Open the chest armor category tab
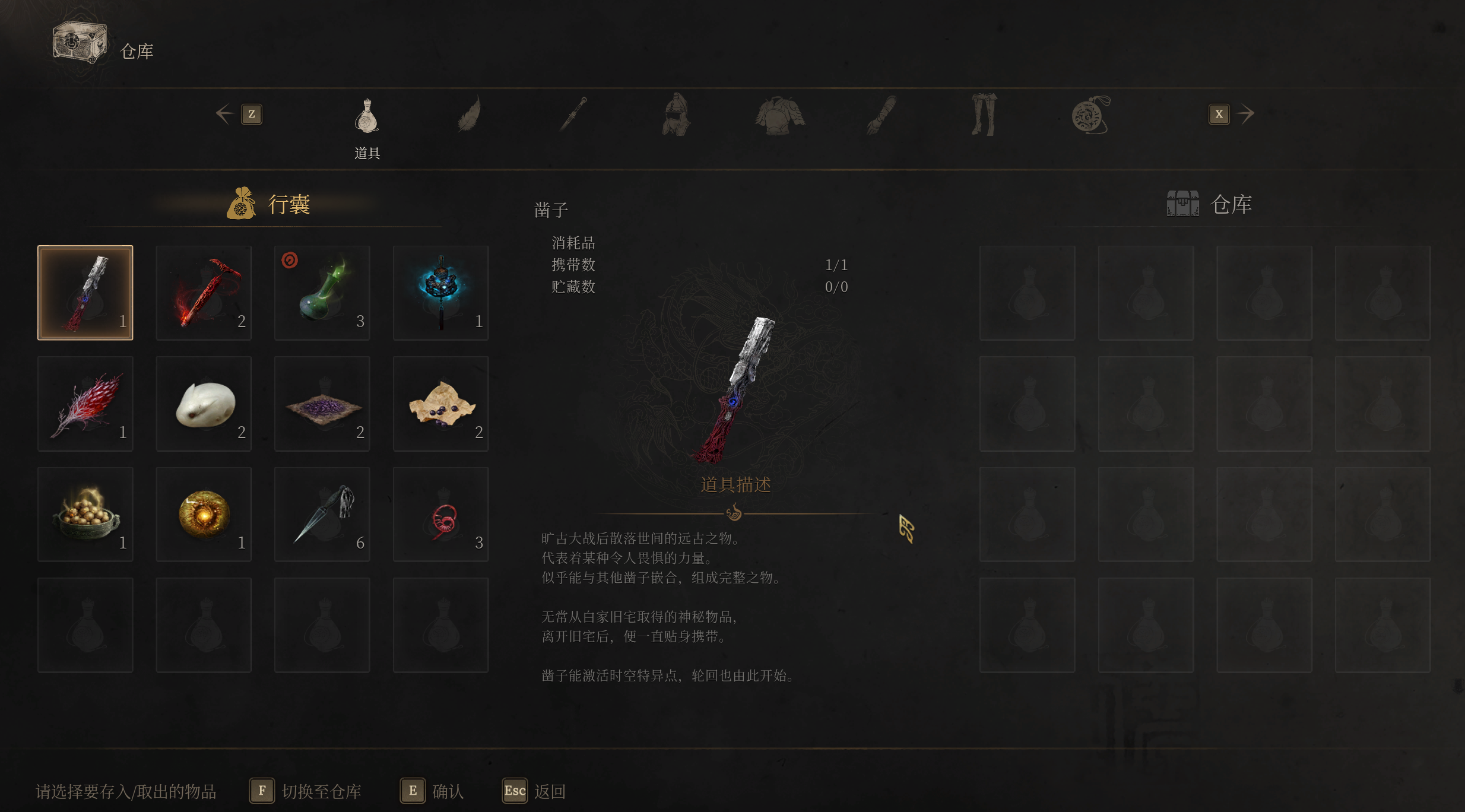 pos(780,115)
